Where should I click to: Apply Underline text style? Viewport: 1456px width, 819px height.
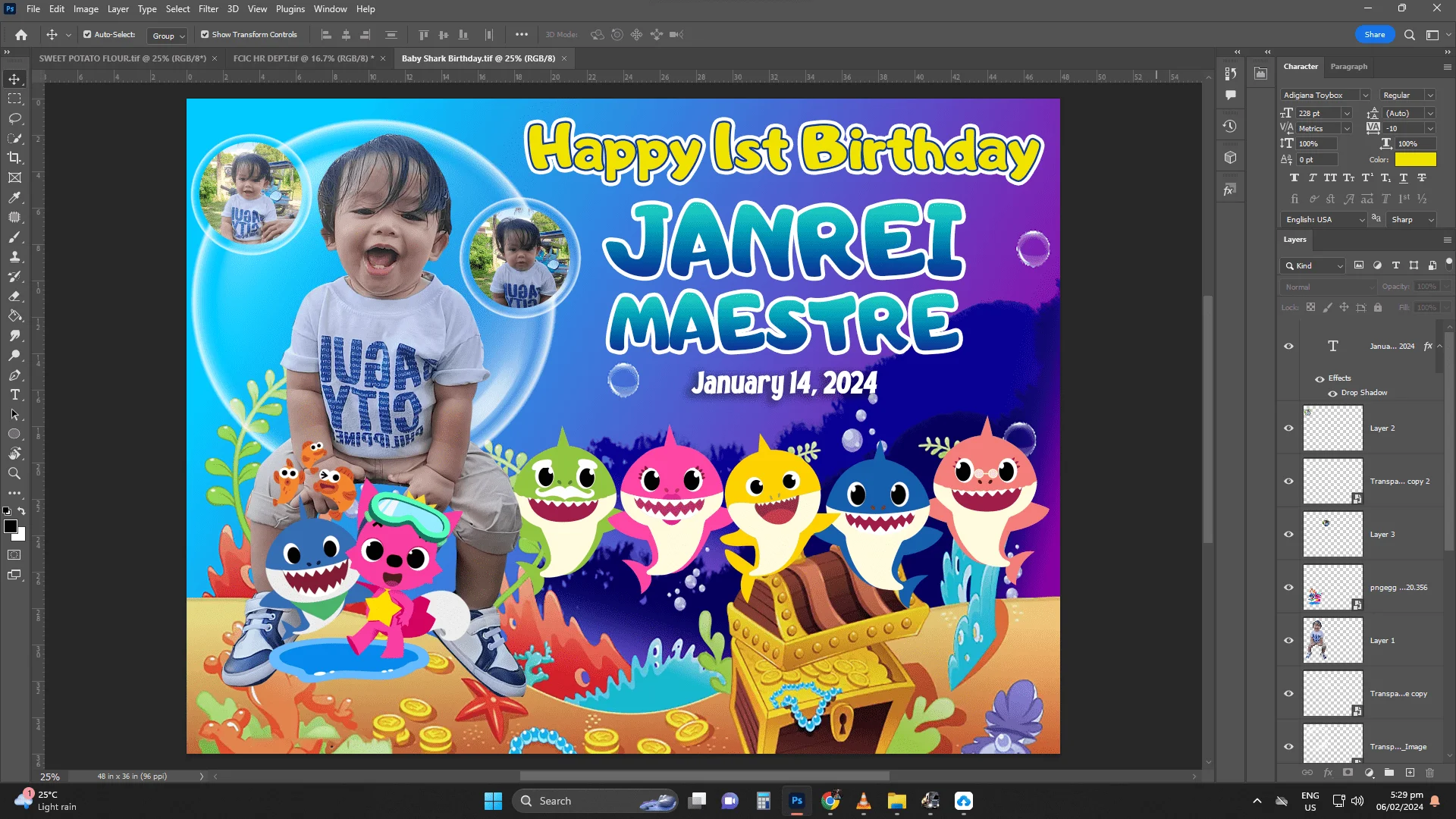(1404, 178)
